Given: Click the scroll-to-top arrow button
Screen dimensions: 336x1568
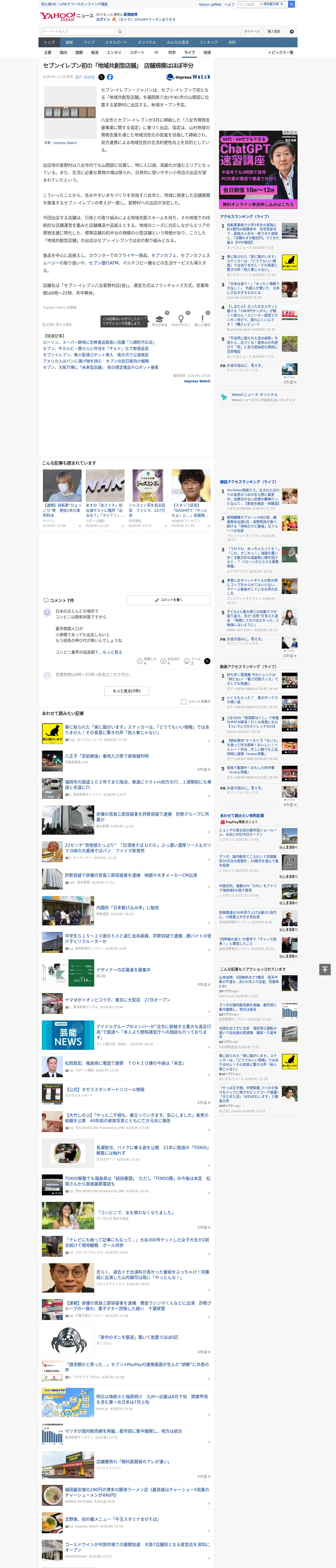Looking at the screenshot, I should [325, 969].
